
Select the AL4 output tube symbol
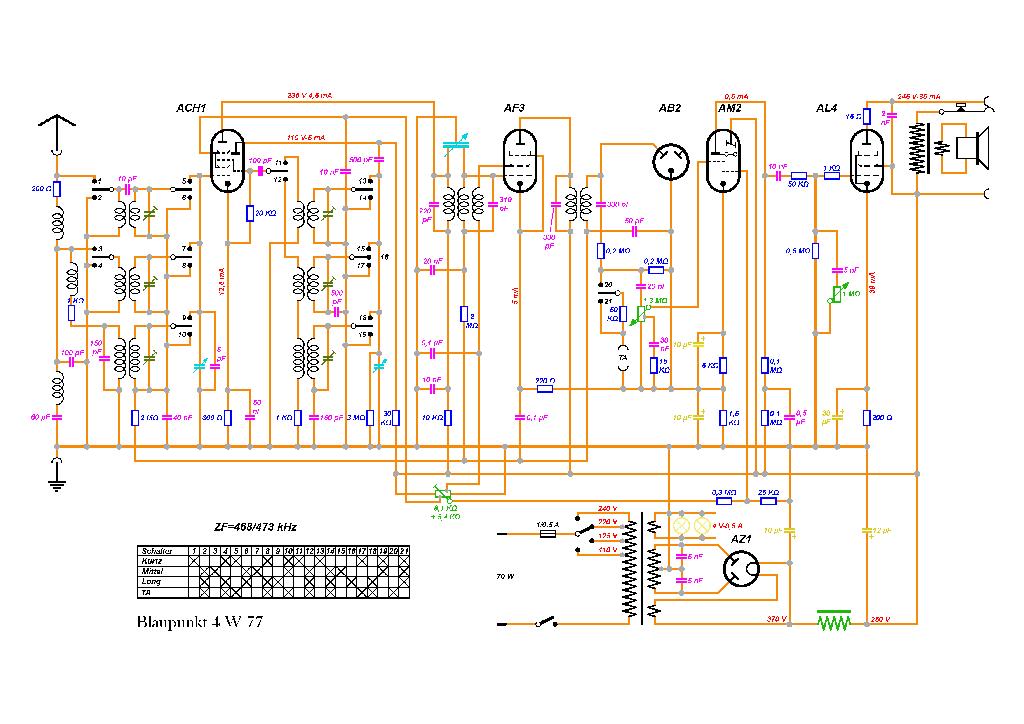coord(867,161)
